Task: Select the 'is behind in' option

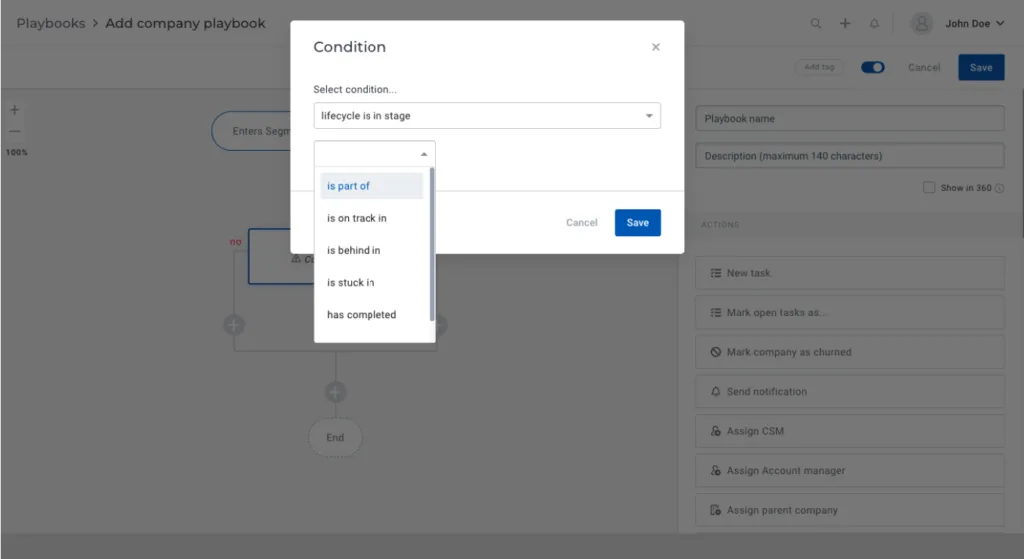Action: [372, 250]
